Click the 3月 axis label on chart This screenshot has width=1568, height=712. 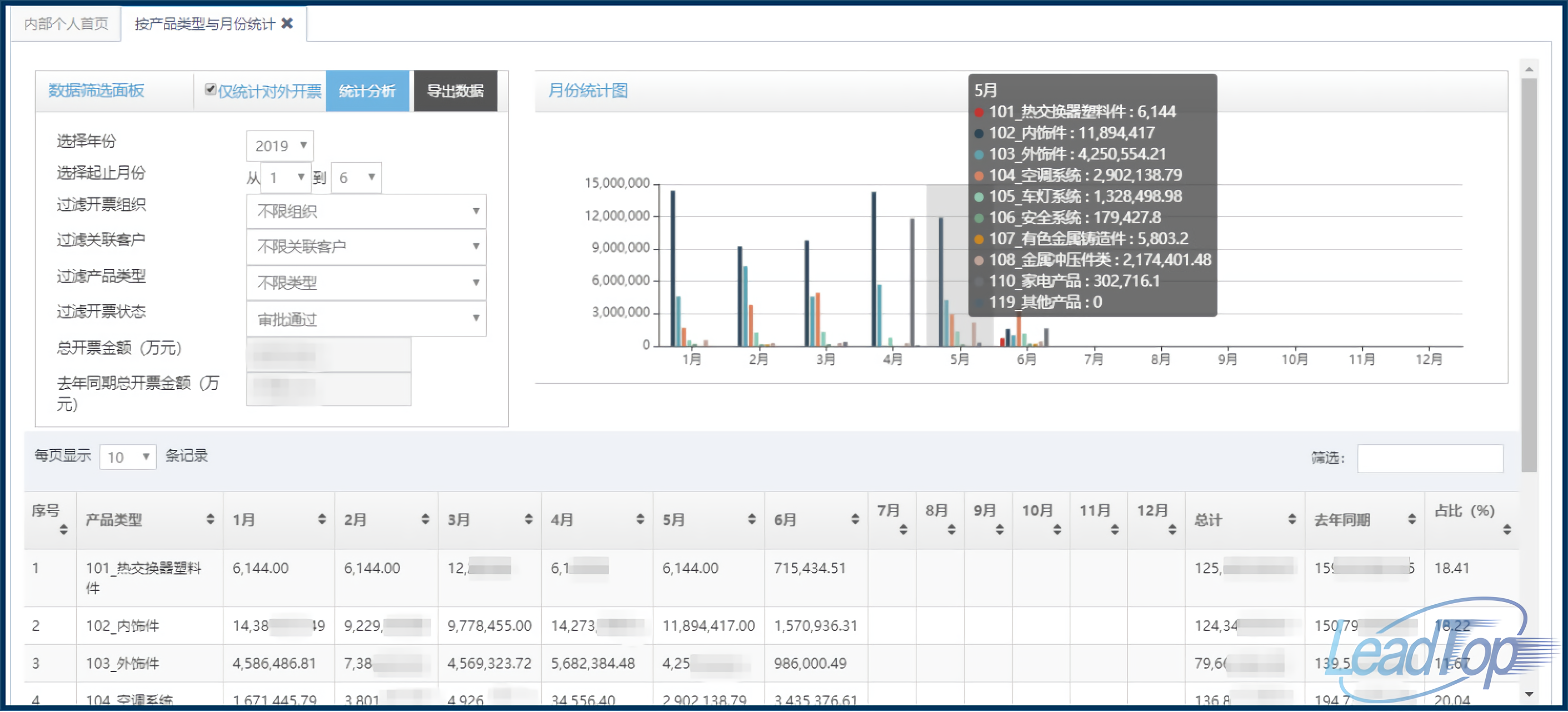[x=825, y=360]
